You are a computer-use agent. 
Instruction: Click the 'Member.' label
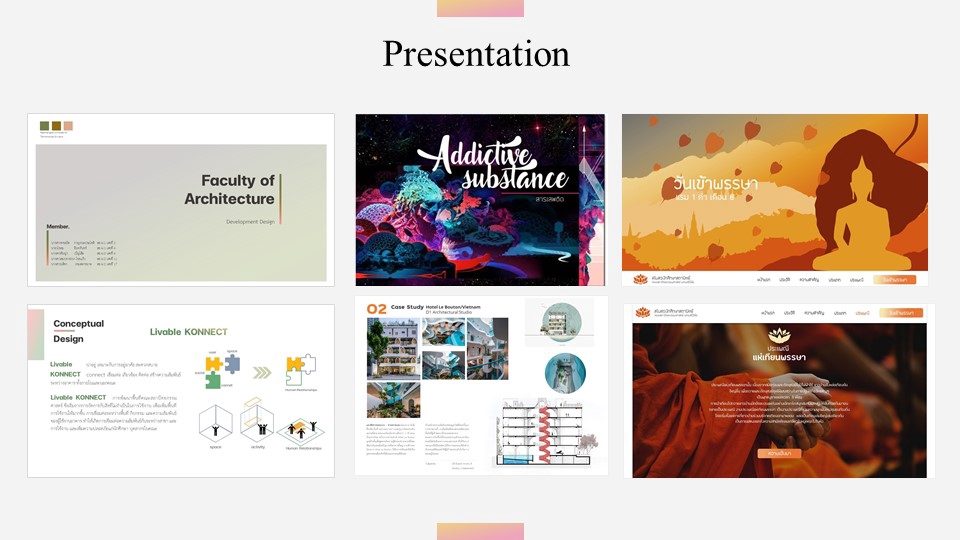[x=58, y=227]
